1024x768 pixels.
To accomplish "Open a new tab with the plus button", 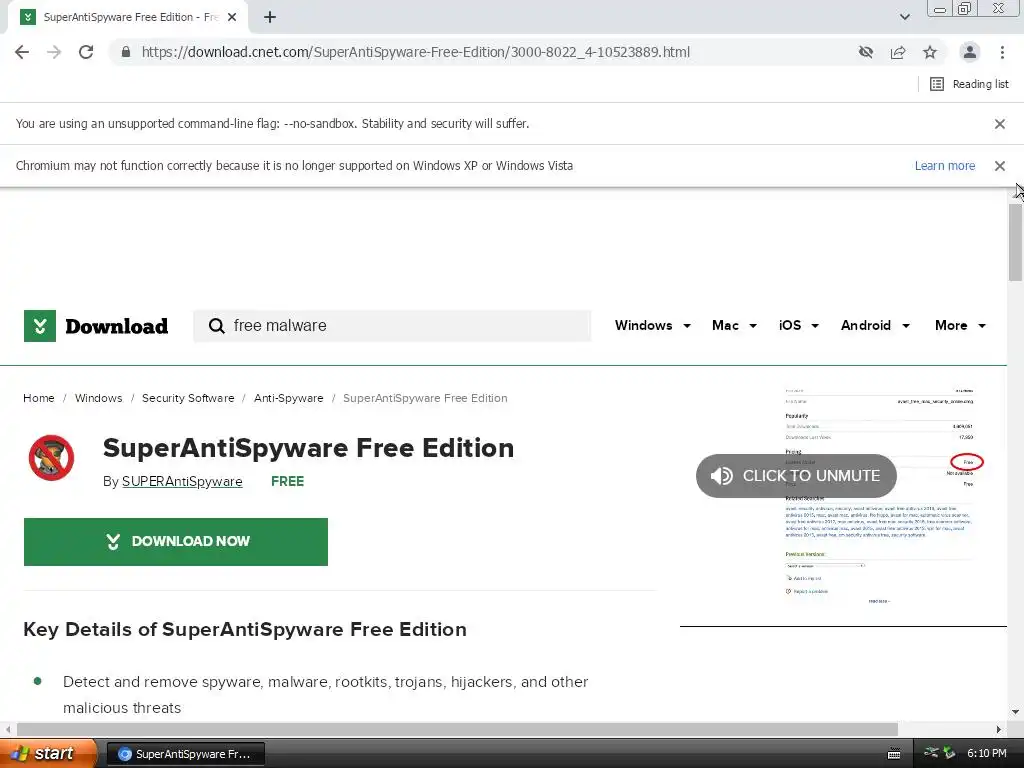I will (x=270, y=18).
